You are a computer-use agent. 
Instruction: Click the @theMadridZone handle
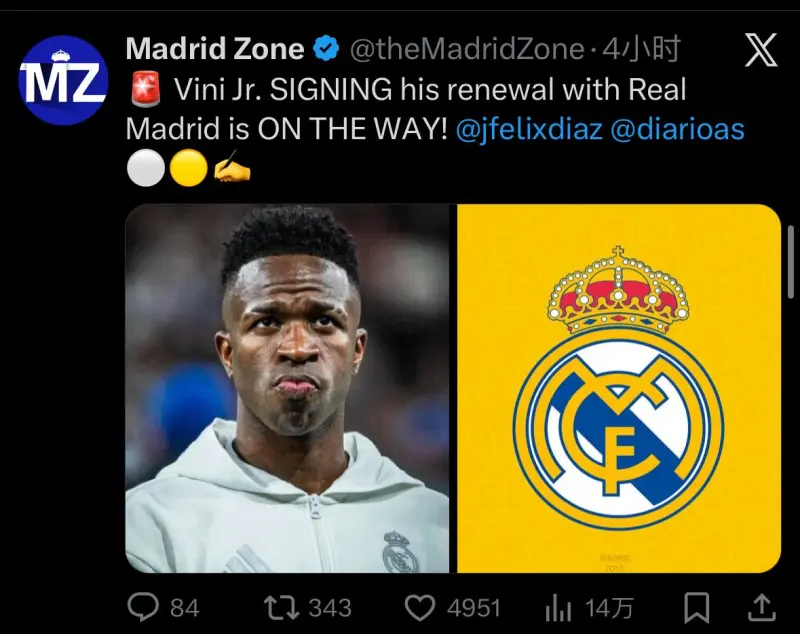(467, 49)
